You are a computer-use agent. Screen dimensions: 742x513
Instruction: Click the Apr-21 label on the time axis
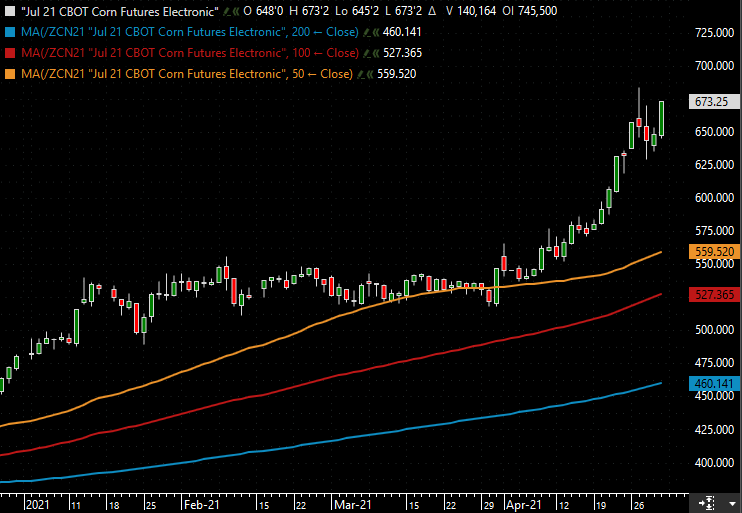[523, 505]
